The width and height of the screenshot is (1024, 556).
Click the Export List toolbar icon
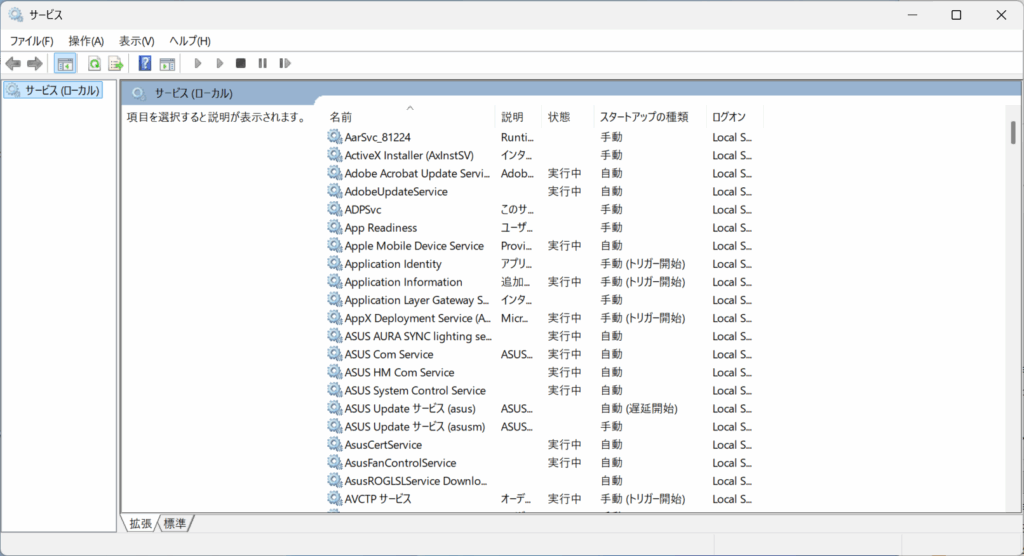(116, 63)
